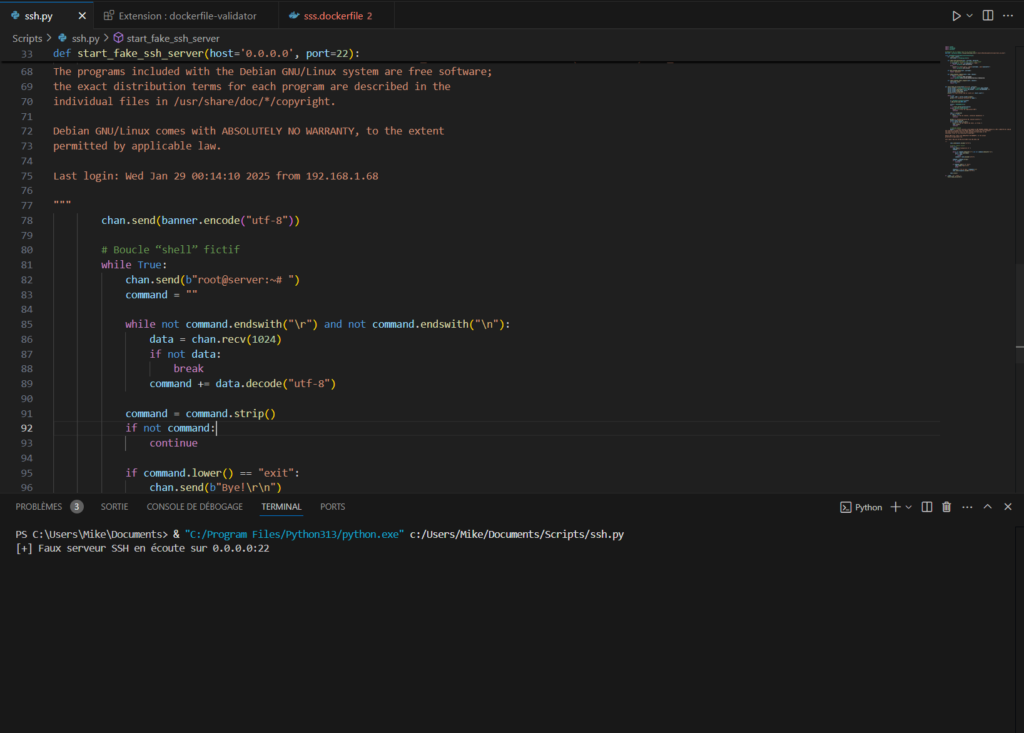
Task: Kill the terminal with trash icon
Action: [x=946, y=507]
